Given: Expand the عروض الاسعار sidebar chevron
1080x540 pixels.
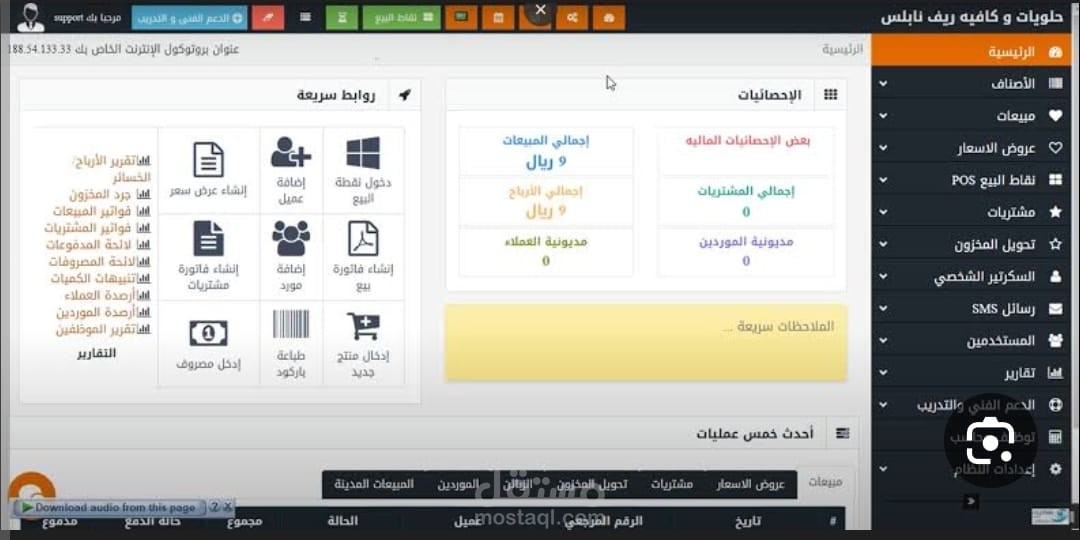Looking at the screenshot, I should [883, 148].
